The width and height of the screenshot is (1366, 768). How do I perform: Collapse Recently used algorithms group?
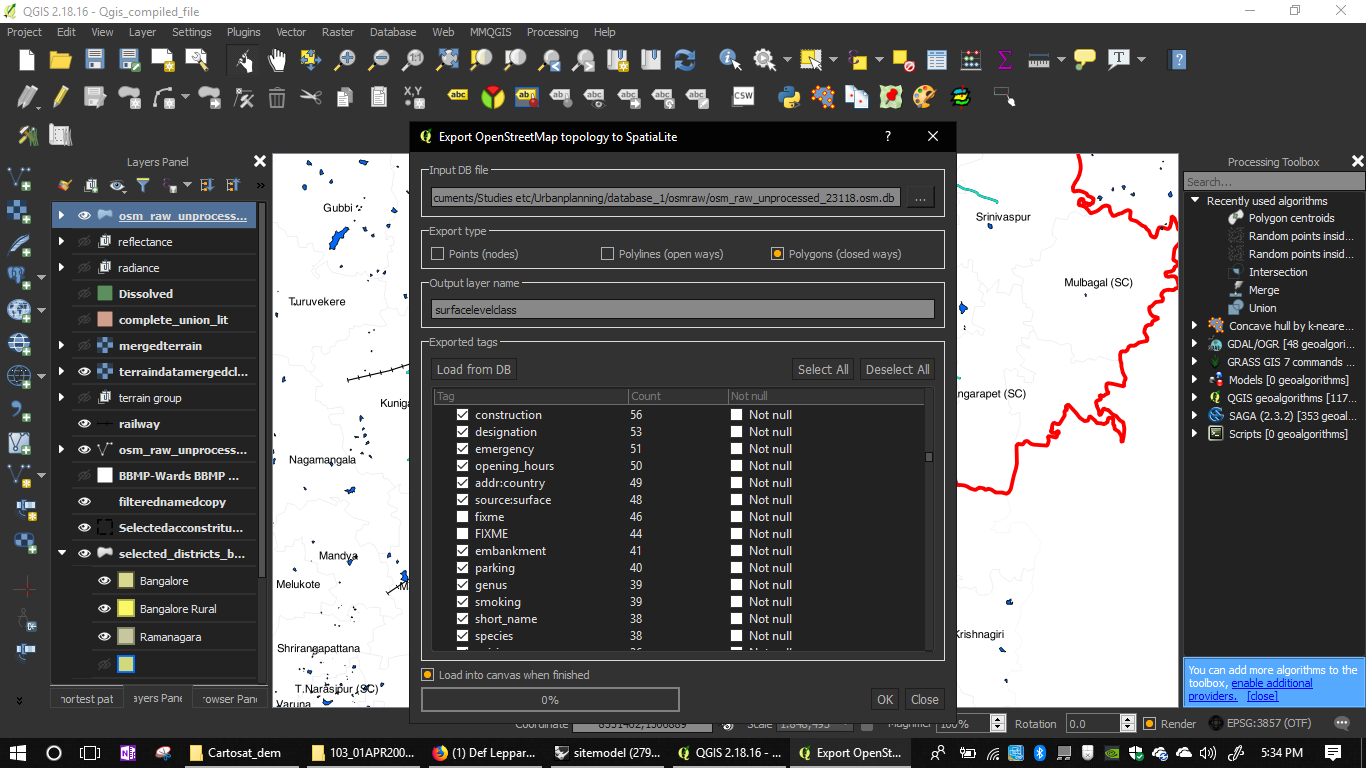click(1194, 201)
